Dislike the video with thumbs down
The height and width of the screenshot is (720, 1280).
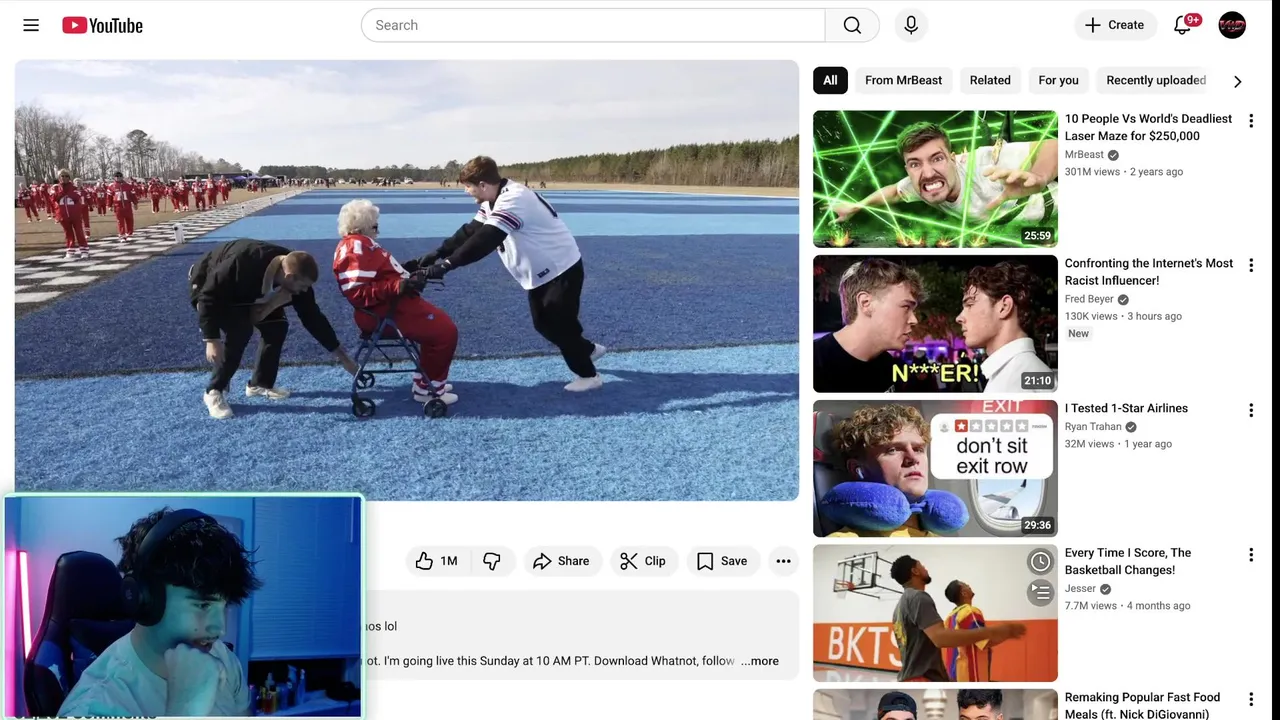492,561
